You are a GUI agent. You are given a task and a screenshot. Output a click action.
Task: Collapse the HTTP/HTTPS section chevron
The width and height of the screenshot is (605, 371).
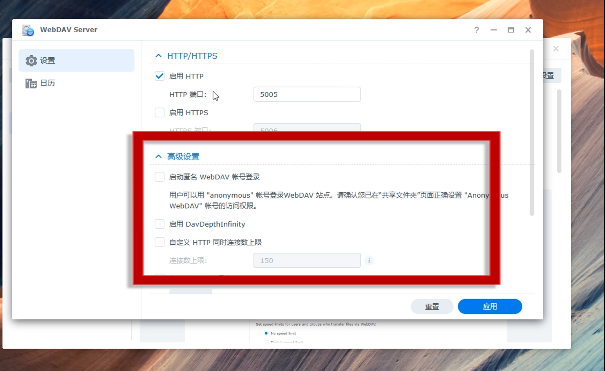pos(158,56)
